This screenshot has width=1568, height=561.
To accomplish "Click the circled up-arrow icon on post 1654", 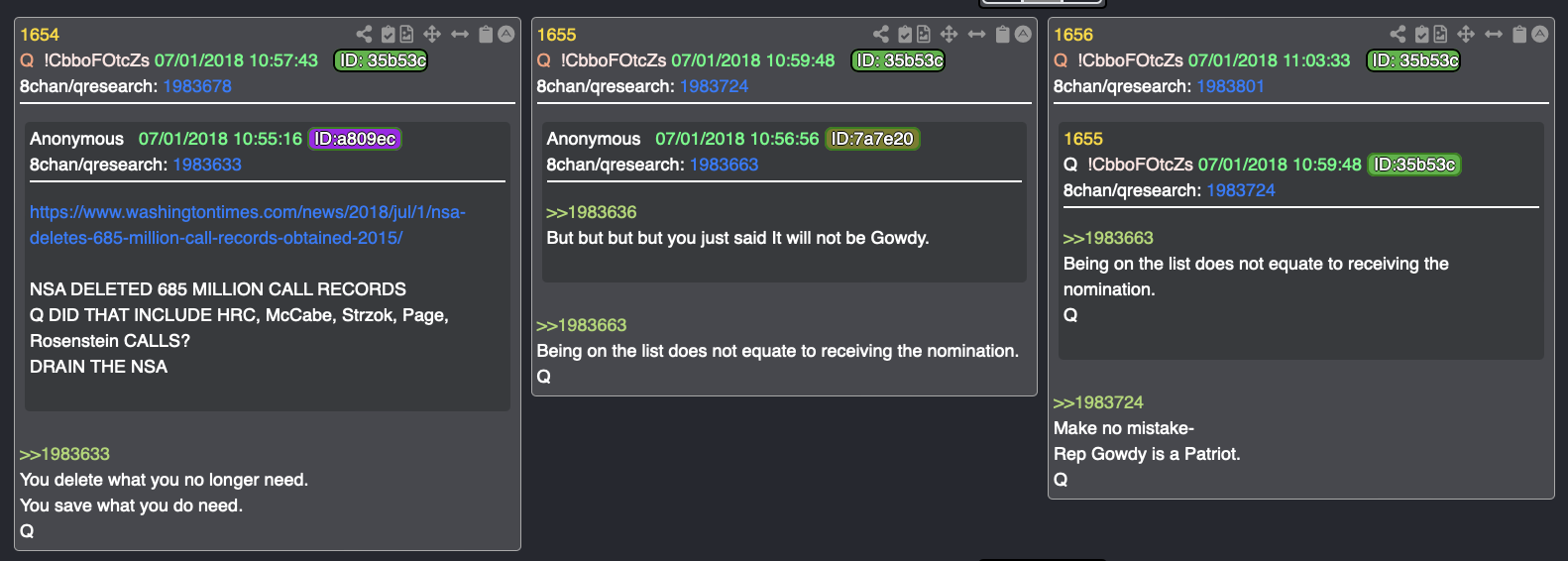I will [x=506, y=35].
